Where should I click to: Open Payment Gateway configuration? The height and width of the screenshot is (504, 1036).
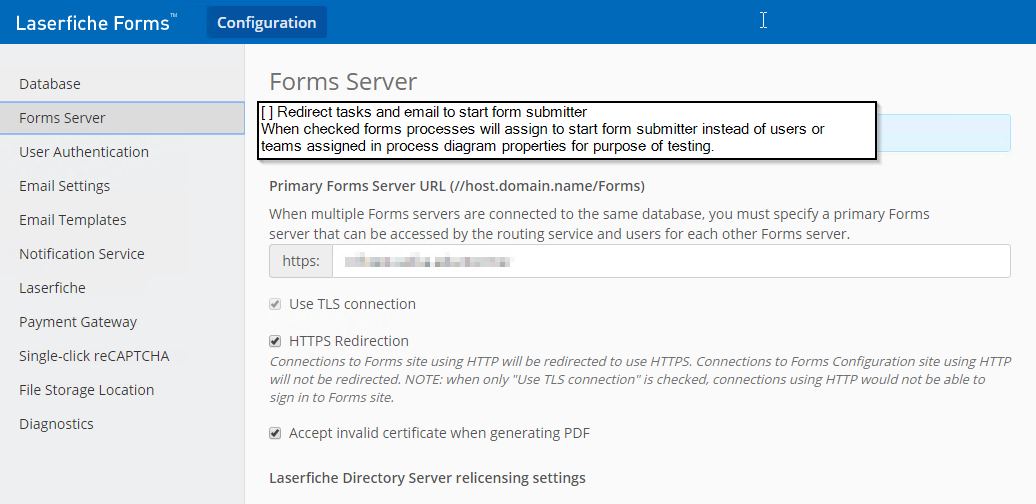pos(78,322)
